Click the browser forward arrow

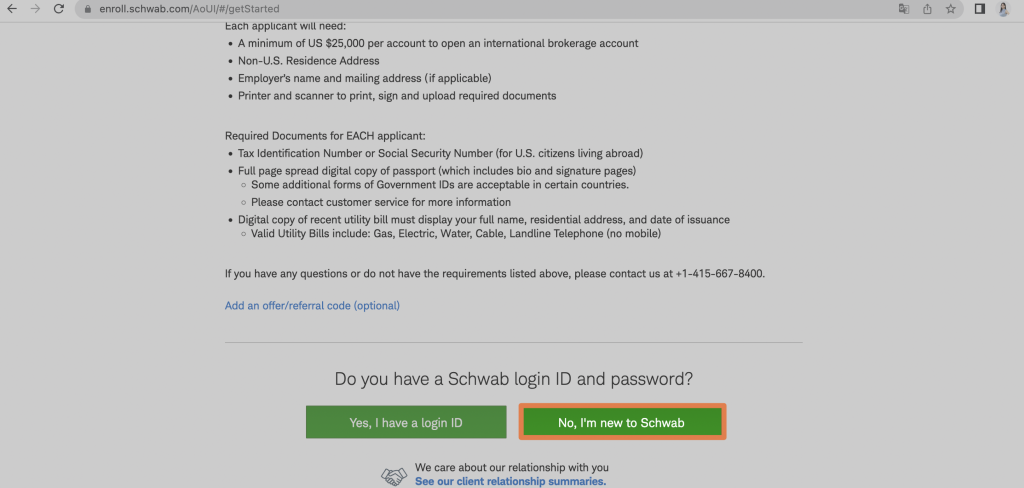[x=35, y=9]
